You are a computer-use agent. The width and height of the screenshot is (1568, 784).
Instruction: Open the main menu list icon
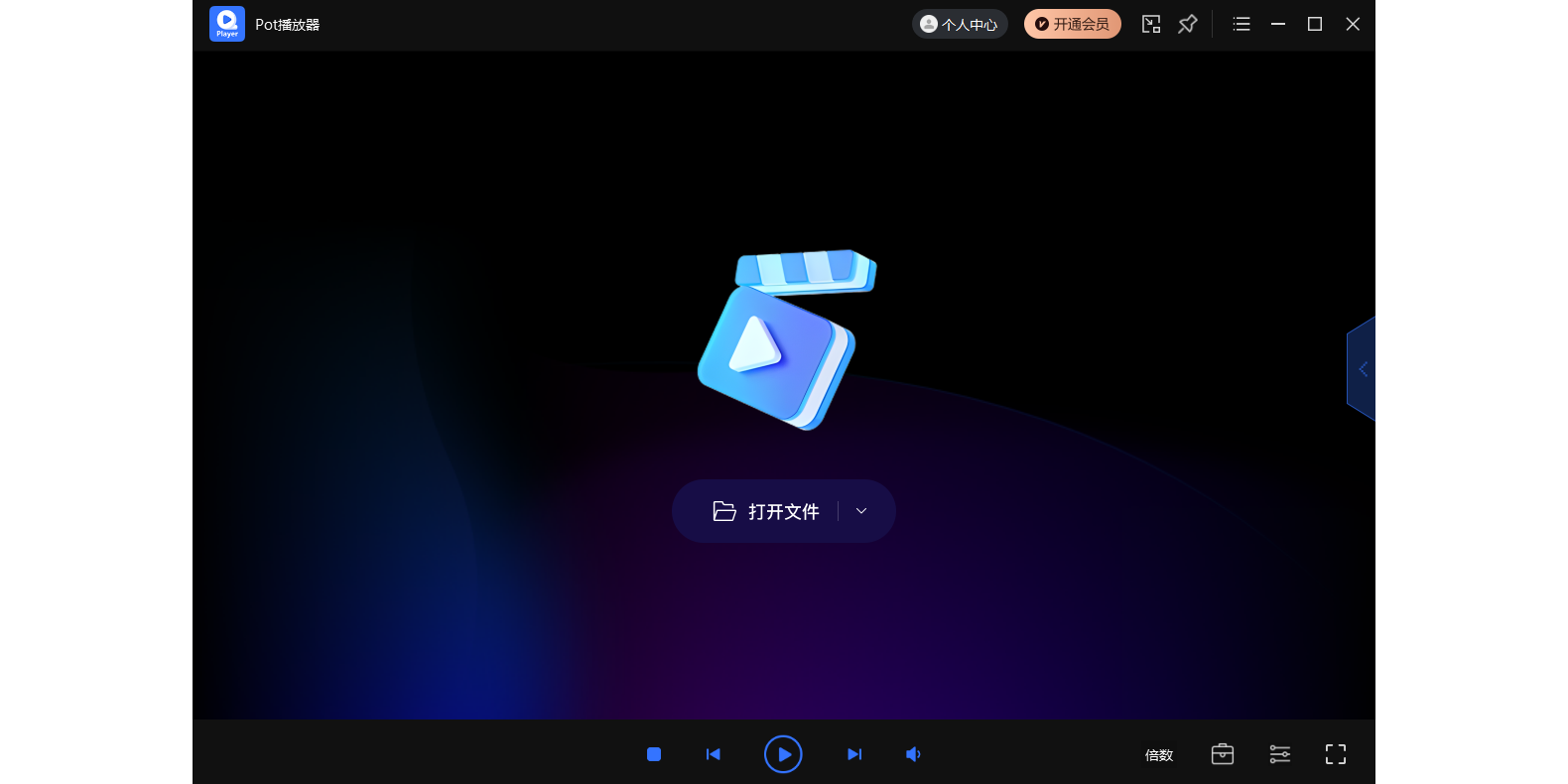coord(1241,24)
